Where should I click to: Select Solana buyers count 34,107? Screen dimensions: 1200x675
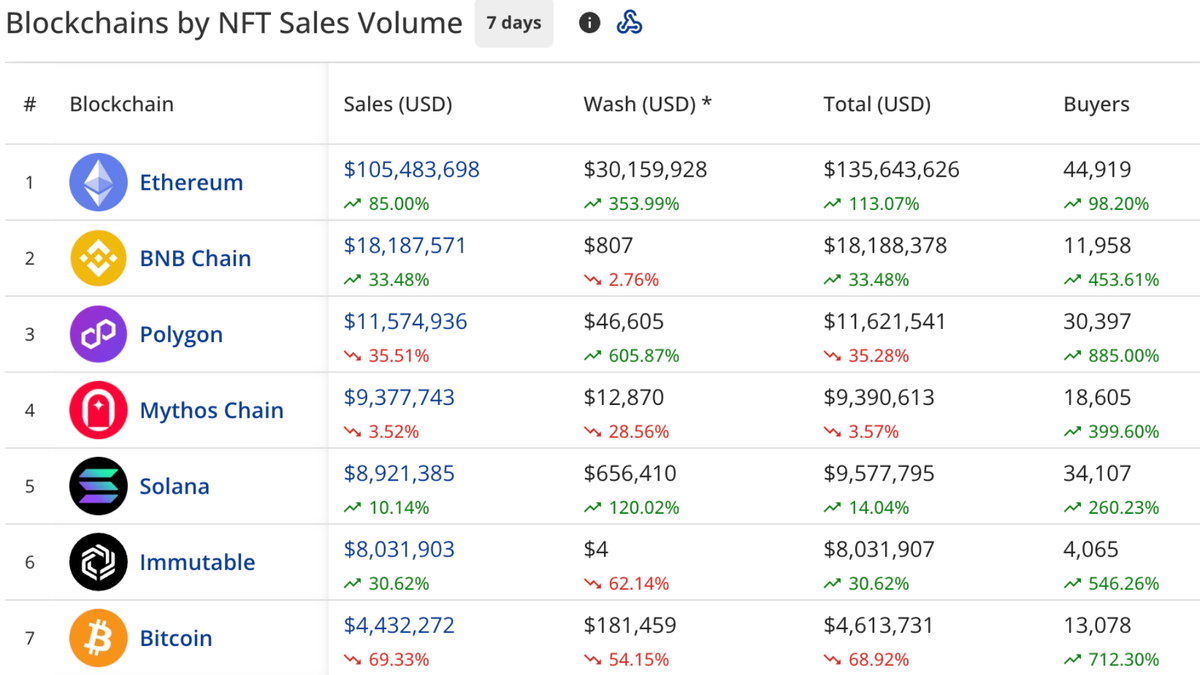tap(1097, 474)
